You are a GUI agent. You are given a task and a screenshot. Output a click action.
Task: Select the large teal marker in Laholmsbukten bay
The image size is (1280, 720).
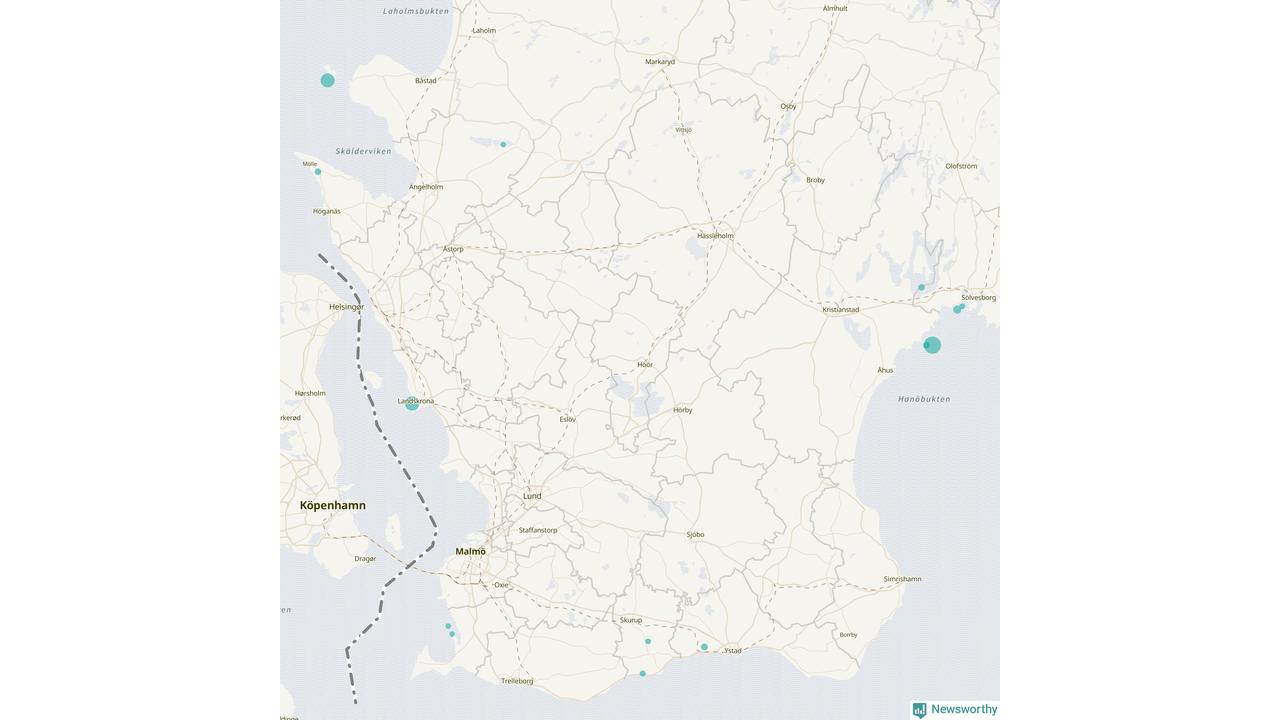point(327,80)
